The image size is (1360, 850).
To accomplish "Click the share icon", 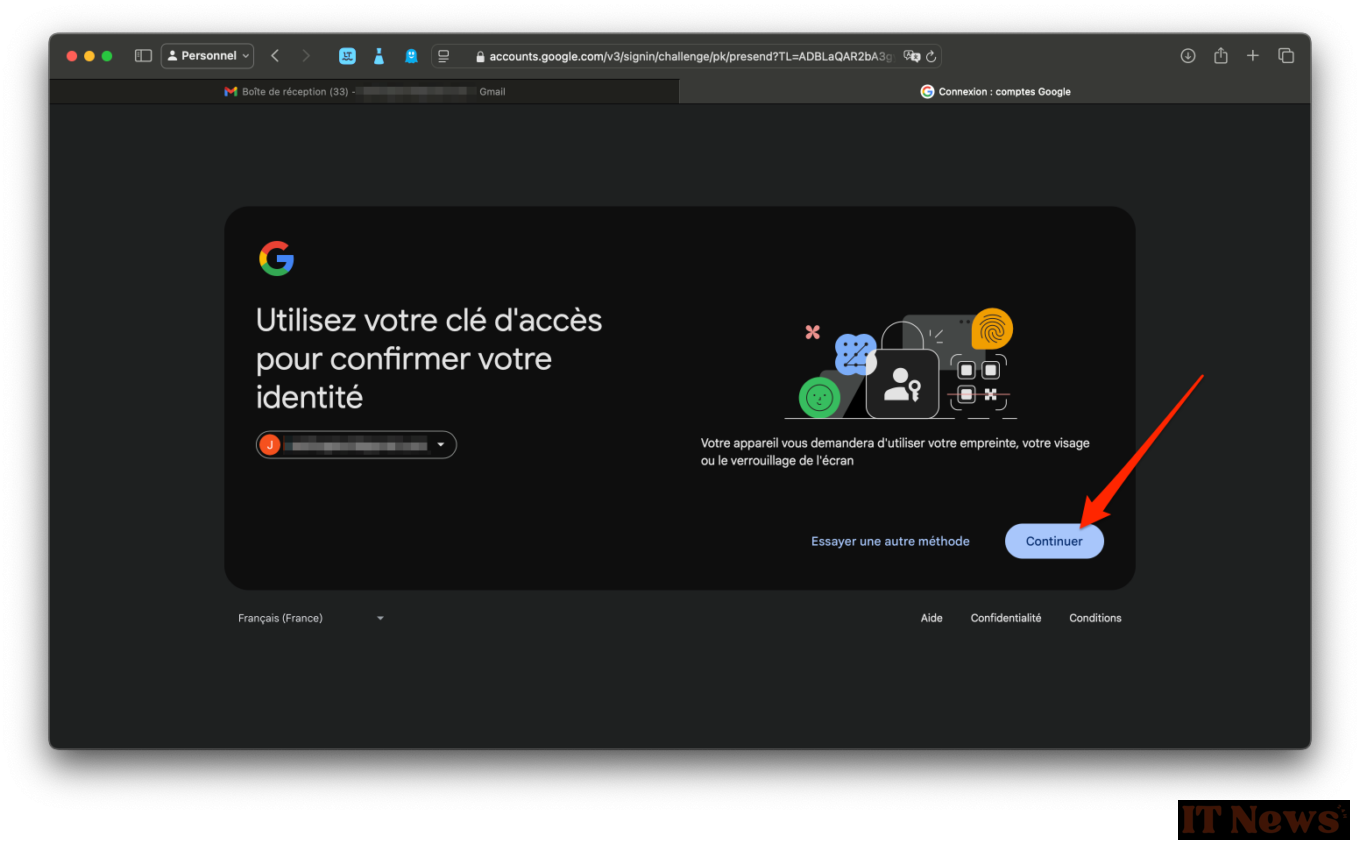I will (x=1221, y=56).
